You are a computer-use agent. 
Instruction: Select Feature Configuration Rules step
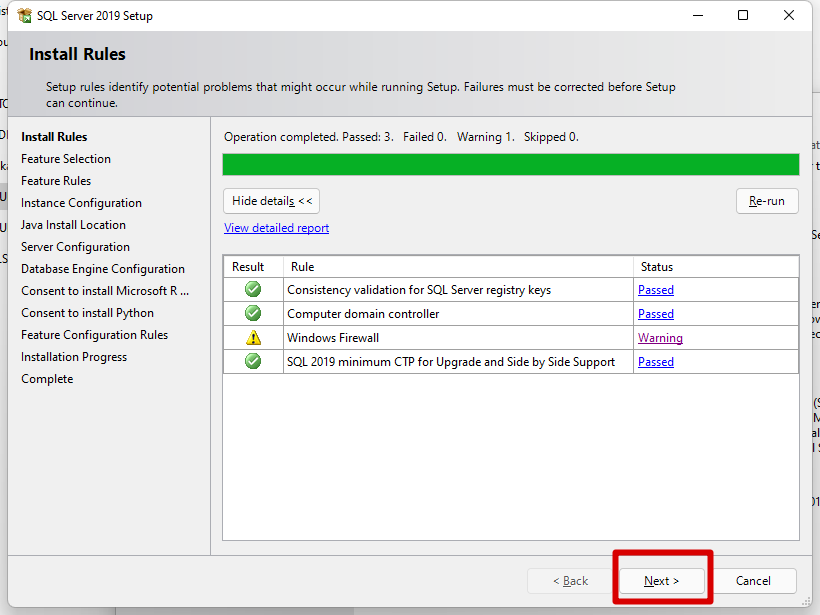click(x=95, y=335)
